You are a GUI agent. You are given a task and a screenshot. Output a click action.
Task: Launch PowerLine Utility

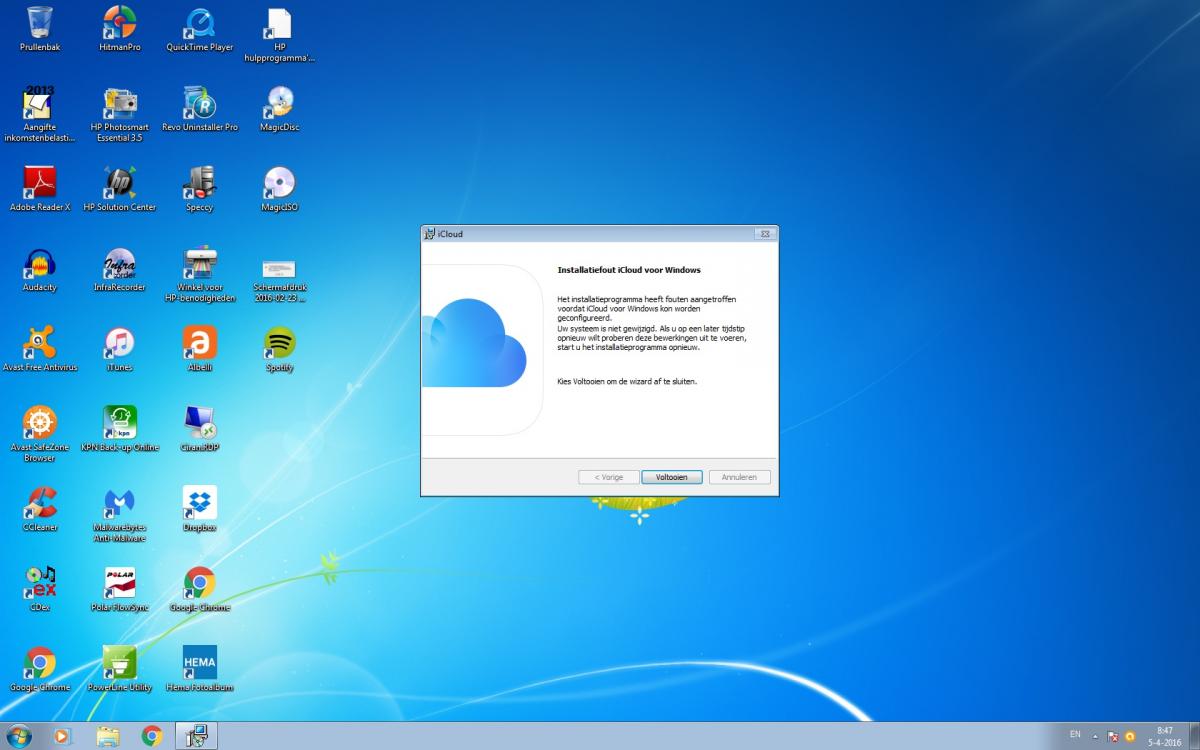120,669
